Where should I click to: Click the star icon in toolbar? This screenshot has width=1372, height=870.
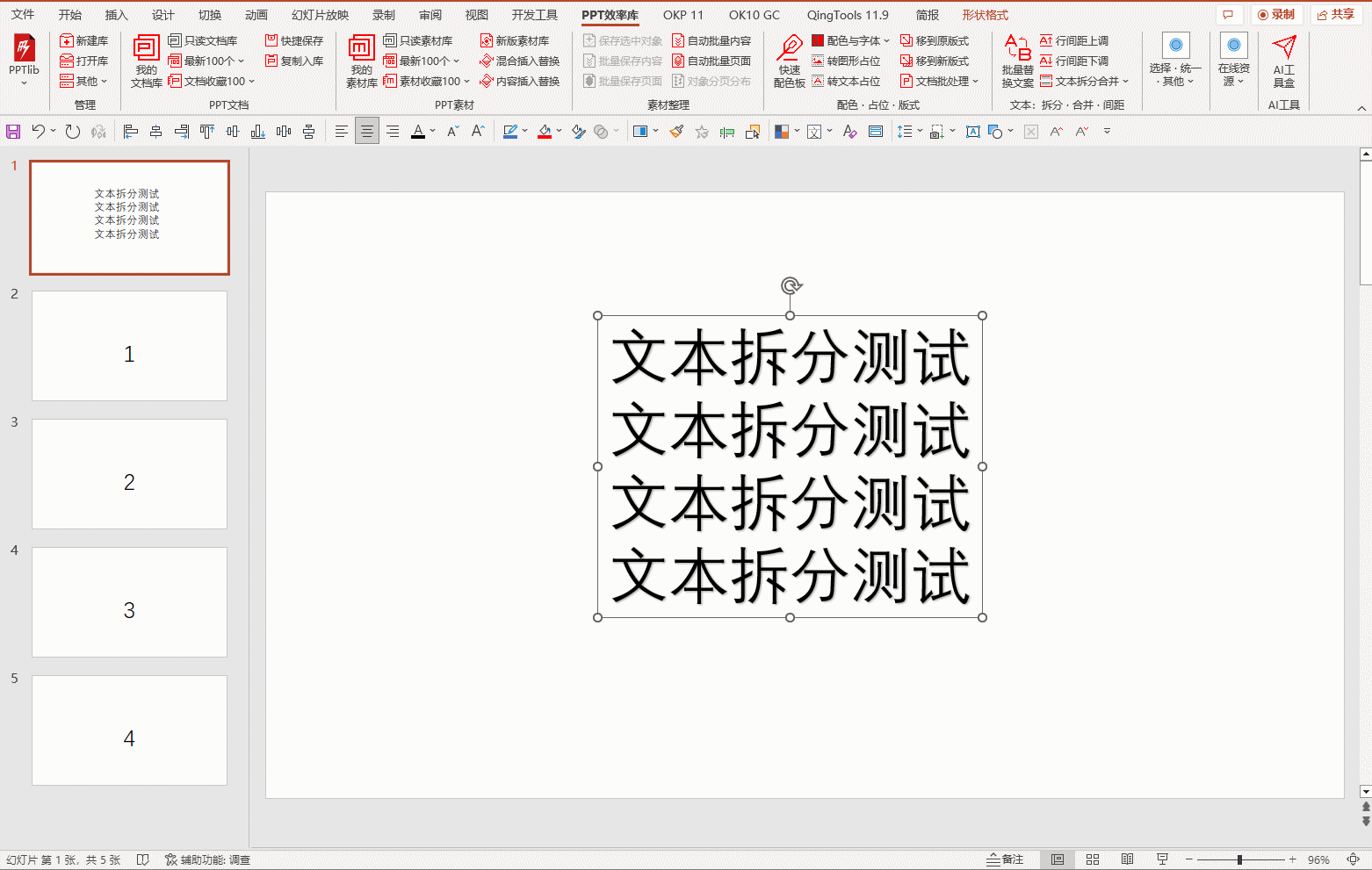pyautogui.click(x=702, y=132)
